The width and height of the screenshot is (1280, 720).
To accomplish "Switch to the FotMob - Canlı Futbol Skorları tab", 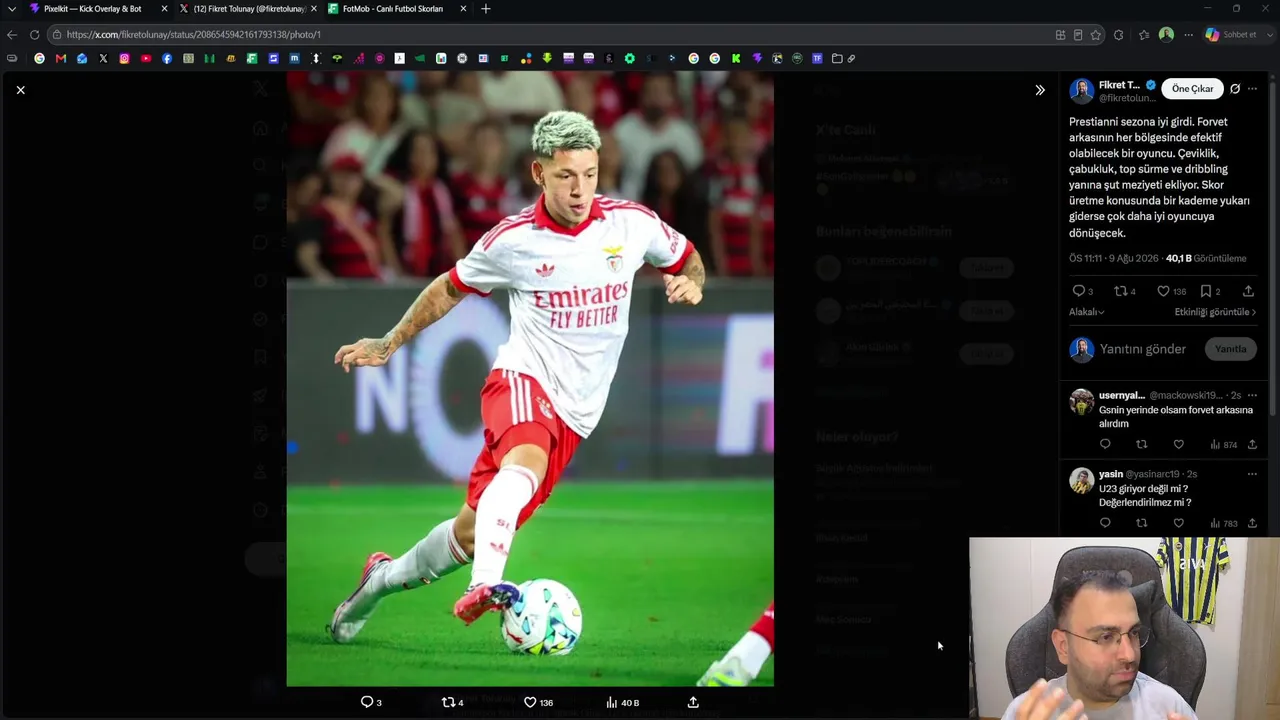I will coord(393,9).
